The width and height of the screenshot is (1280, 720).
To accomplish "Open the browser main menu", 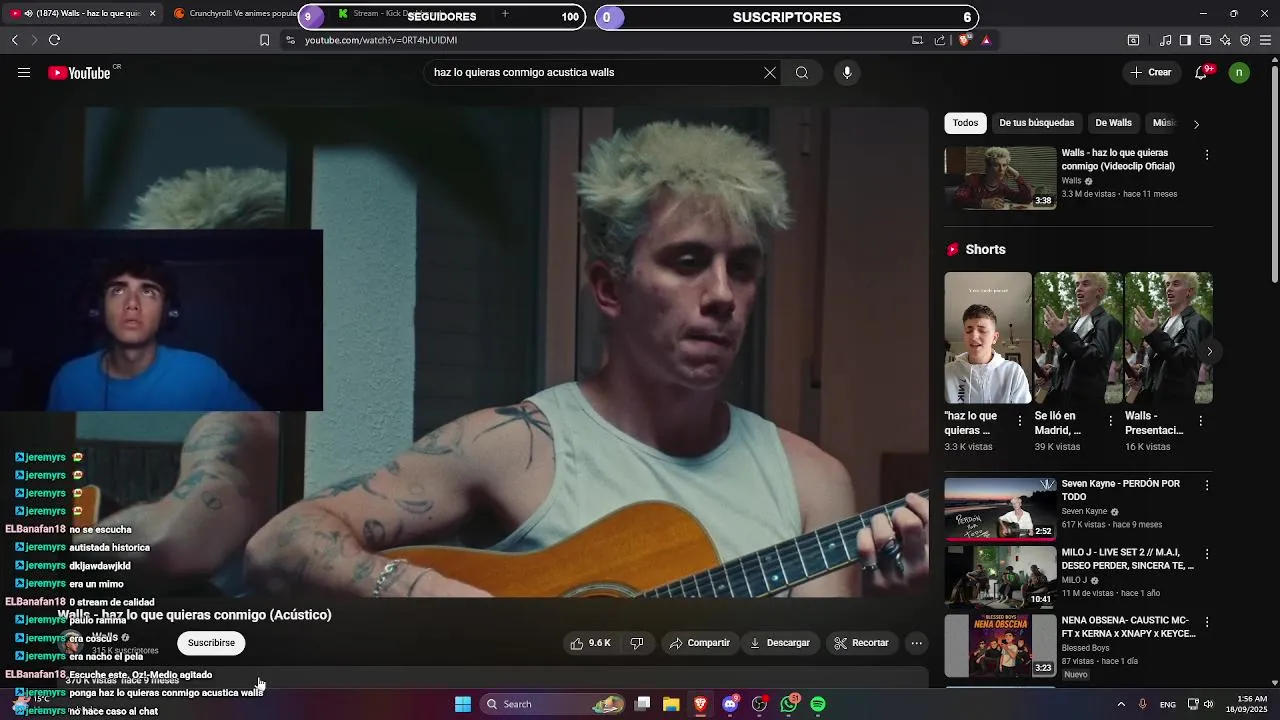I will click(1266, 40).
